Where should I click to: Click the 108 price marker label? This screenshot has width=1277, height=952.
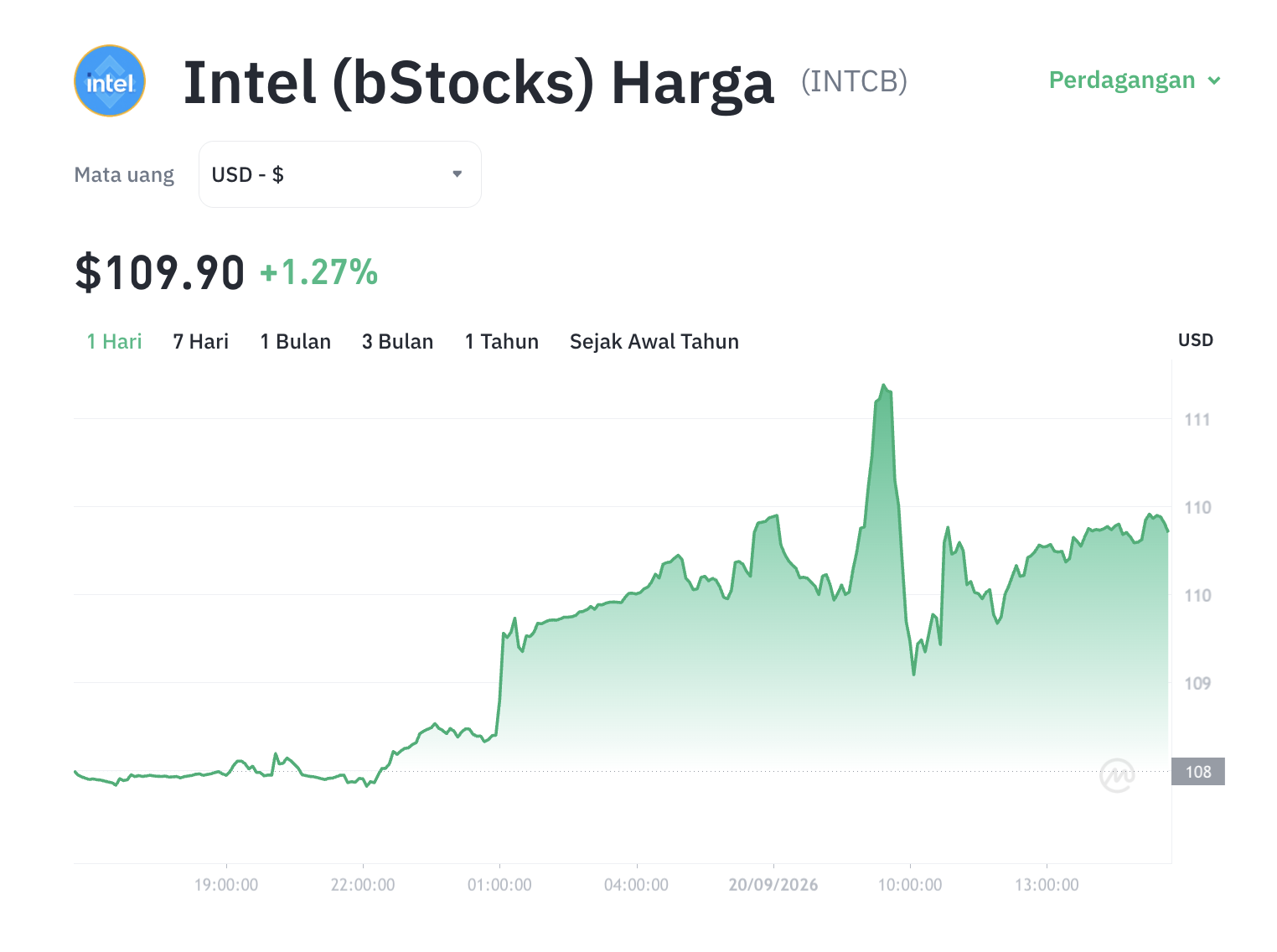[1198, 772]
